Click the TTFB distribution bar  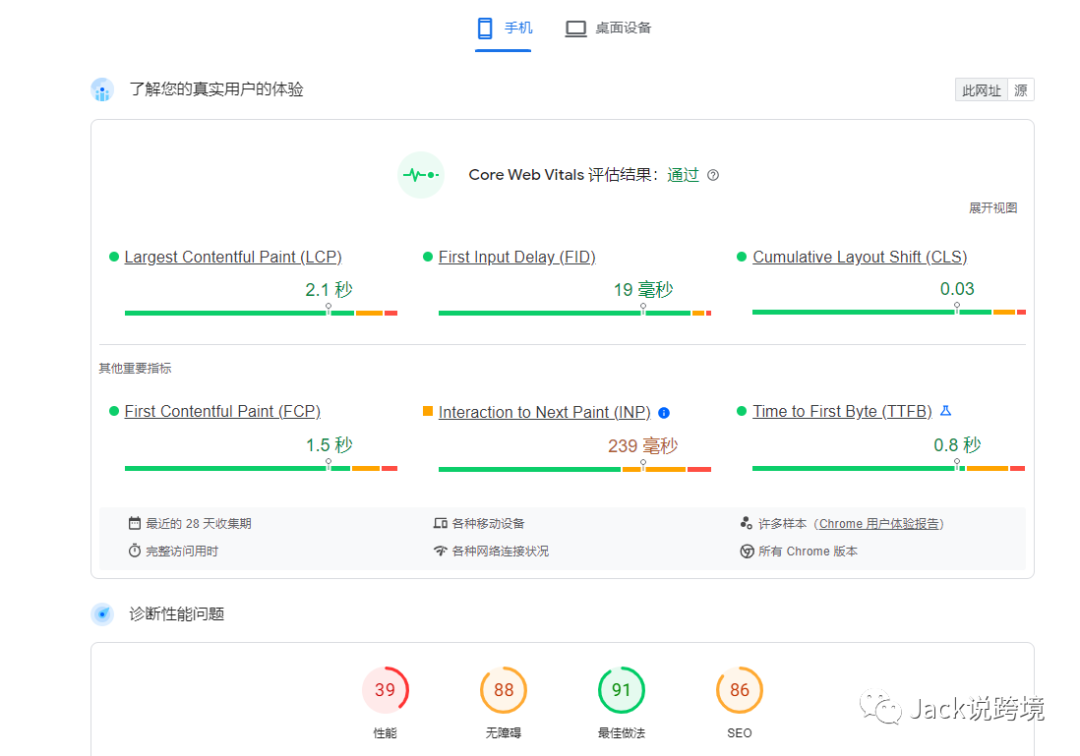point(889,468)
